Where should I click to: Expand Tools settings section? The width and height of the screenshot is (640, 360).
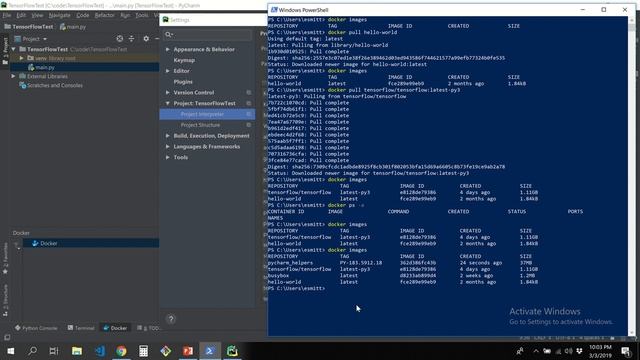coord(168,158)
